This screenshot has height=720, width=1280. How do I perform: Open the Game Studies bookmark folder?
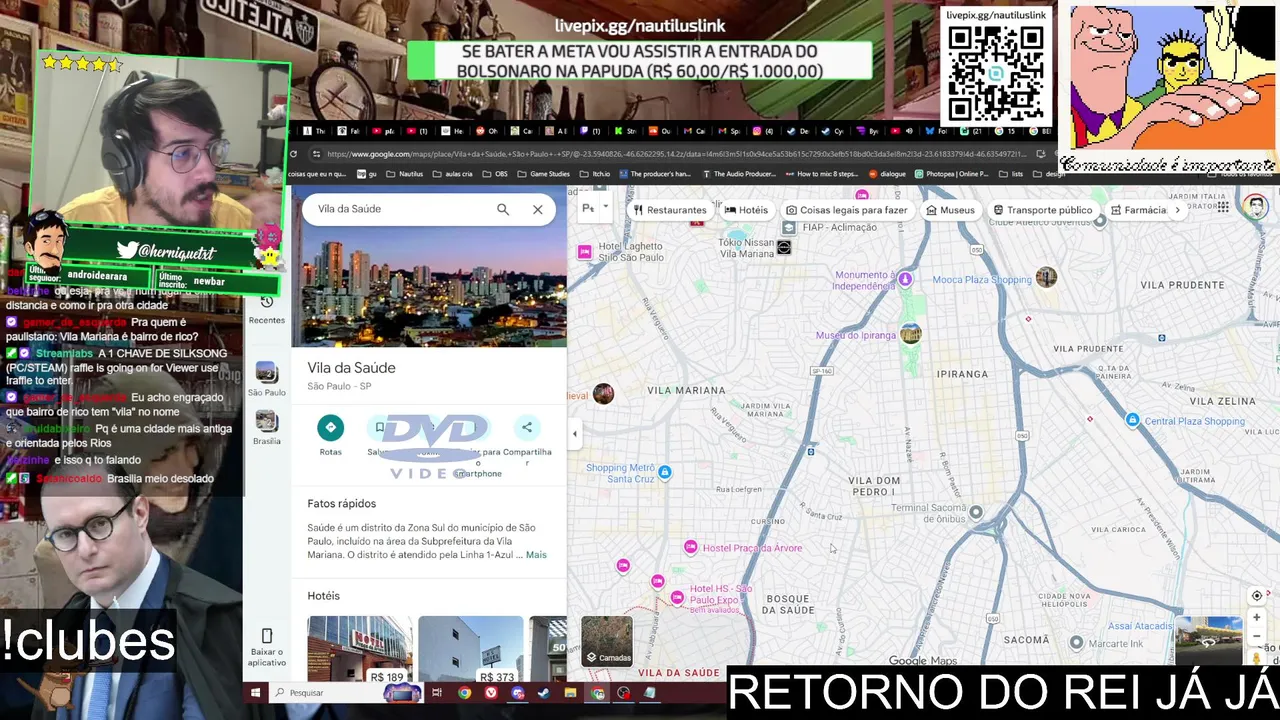coord(544,174)
